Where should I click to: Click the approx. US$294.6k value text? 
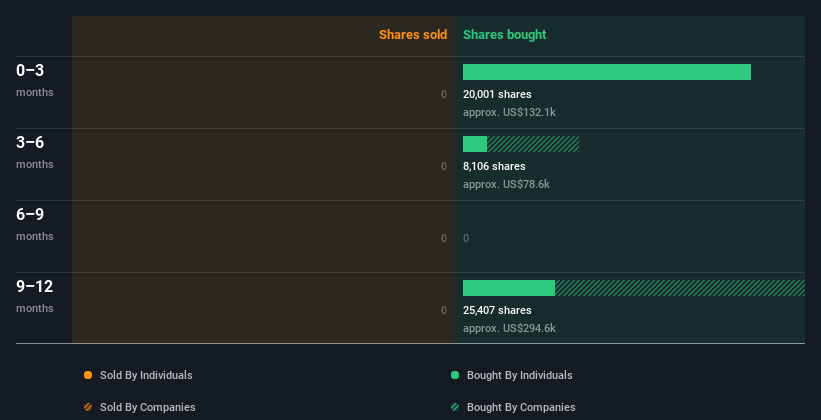pos(509,328)
